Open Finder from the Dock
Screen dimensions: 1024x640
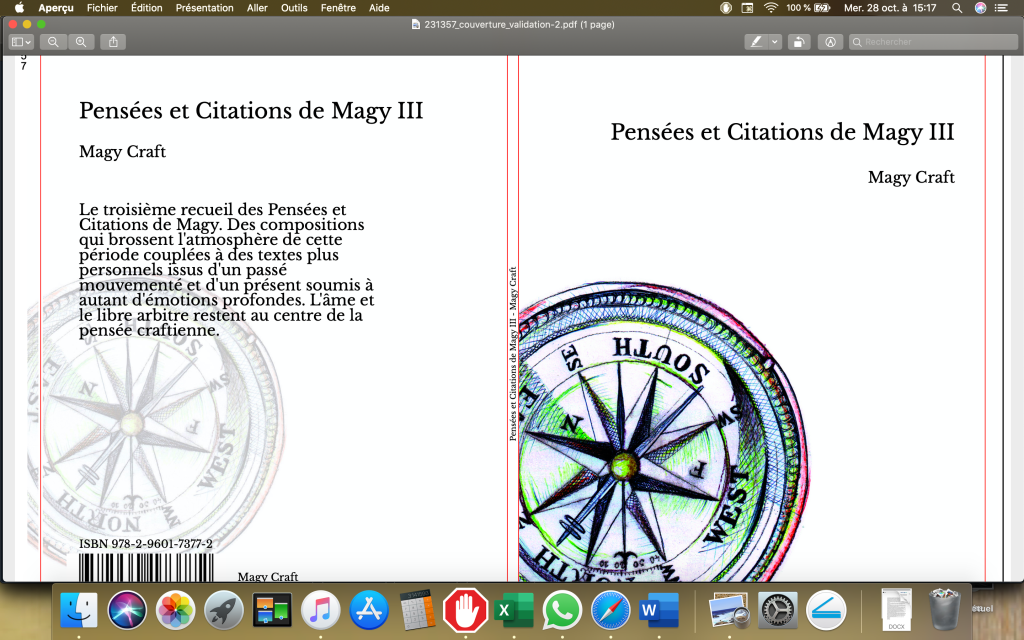click(80, 608)
